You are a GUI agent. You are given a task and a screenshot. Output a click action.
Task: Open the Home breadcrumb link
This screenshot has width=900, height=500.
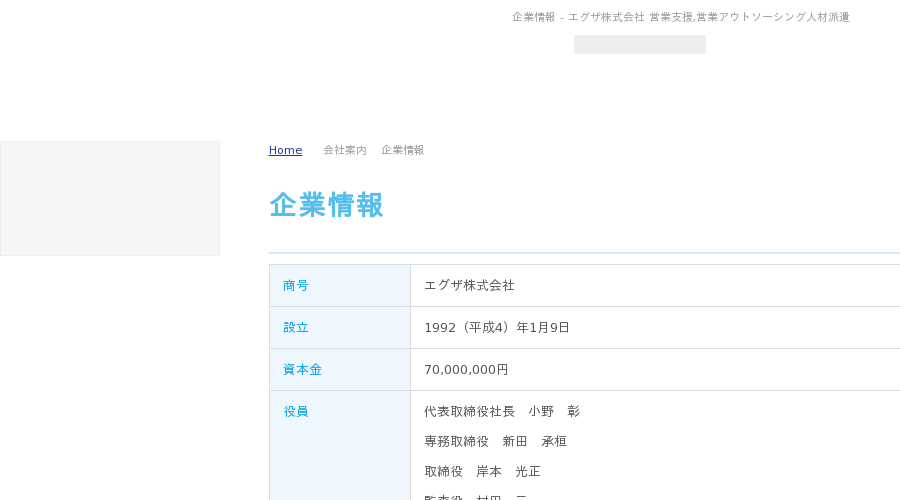click(x=285, y=150)
